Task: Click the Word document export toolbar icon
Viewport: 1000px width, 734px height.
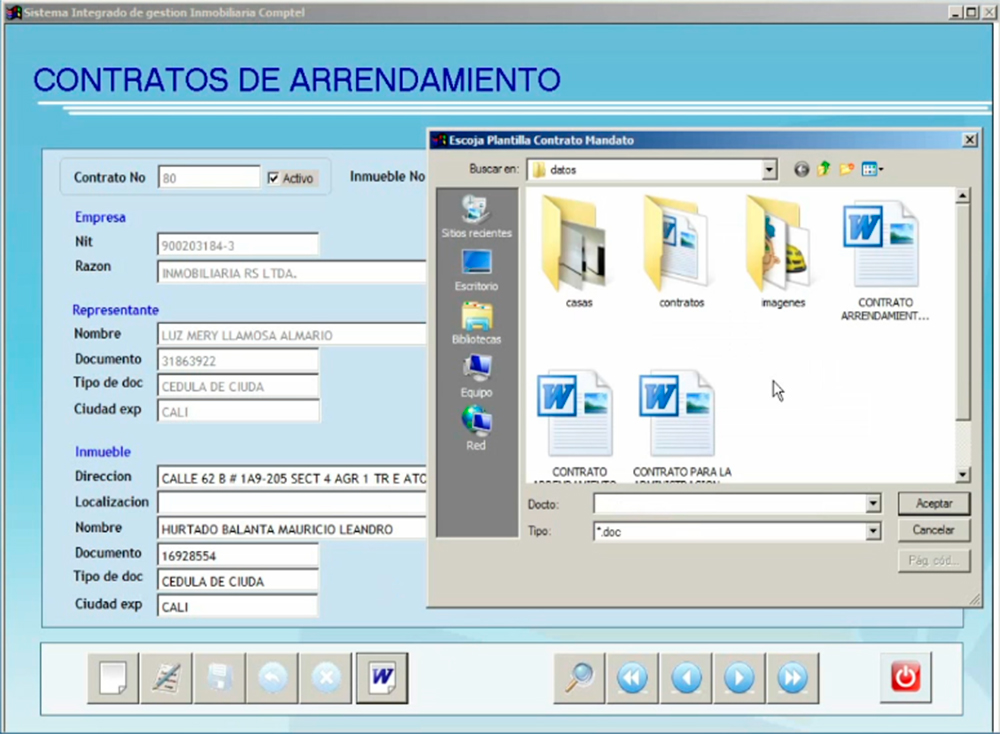Action: click(x=381, y=679)
